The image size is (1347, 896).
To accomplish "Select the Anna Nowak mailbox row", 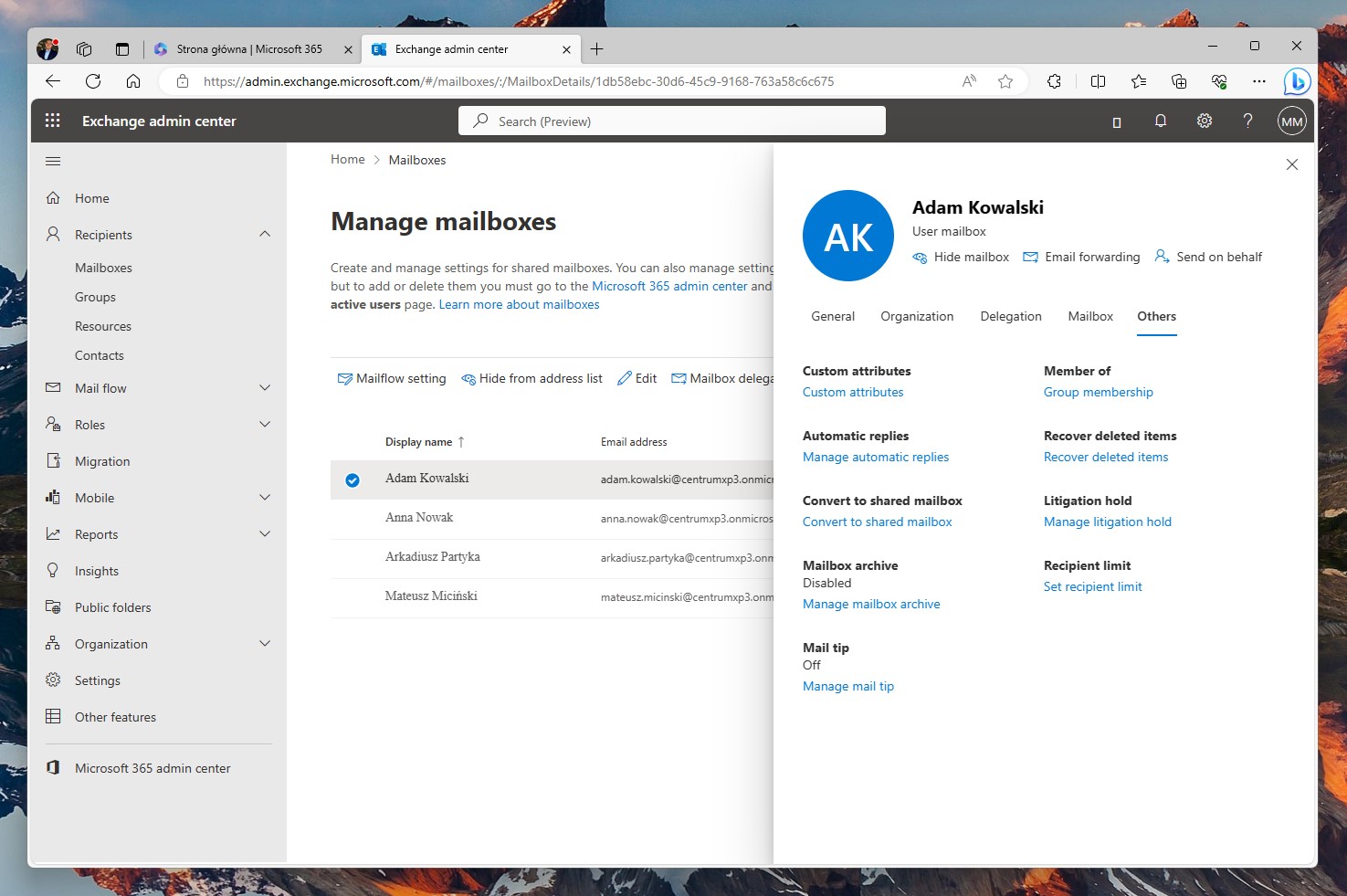I will (x=552, y=519).
